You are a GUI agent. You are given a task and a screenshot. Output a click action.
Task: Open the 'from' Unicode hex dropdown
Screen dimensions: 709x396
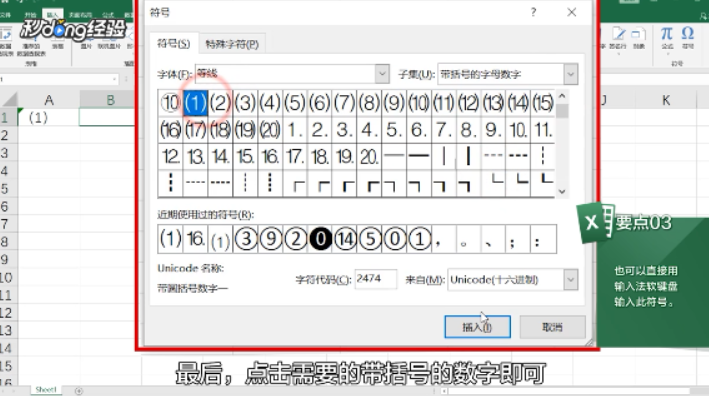pos(571,280)
